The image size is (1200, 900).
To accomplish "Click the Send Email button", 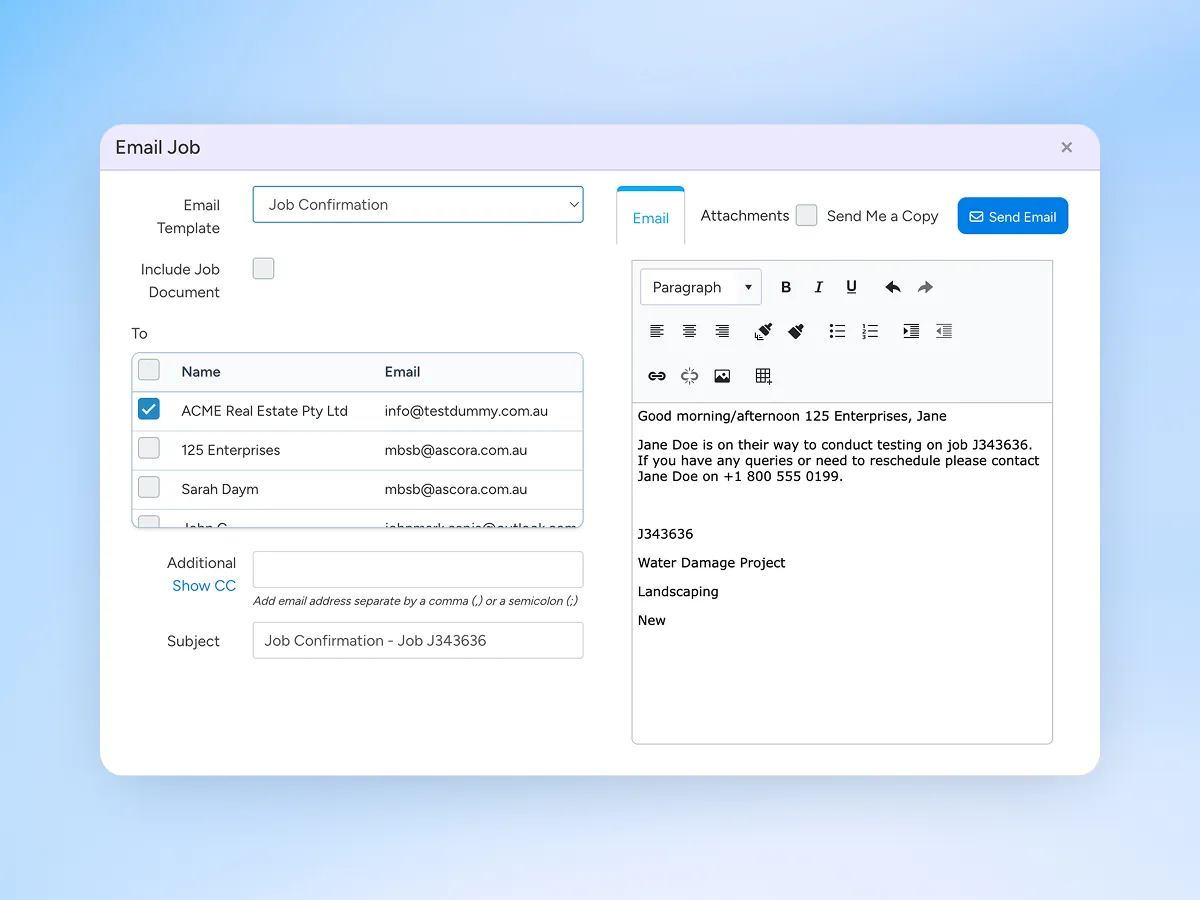I will tap(1013, 216).
